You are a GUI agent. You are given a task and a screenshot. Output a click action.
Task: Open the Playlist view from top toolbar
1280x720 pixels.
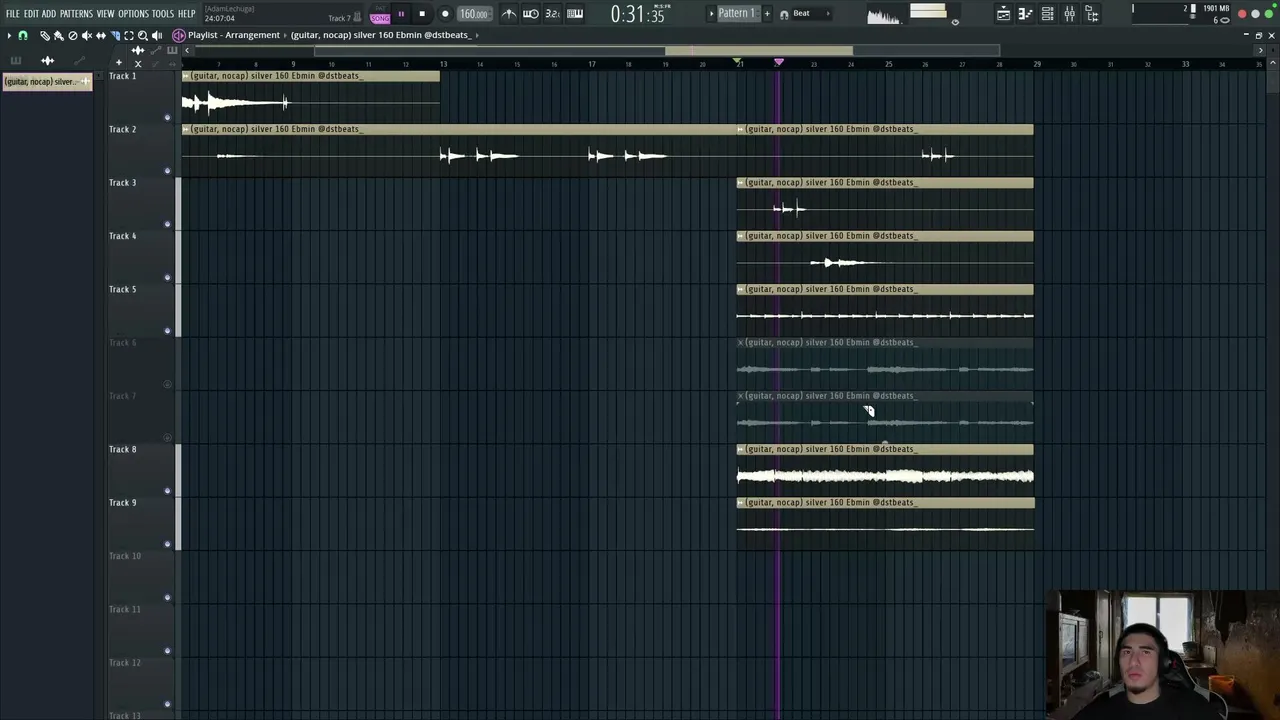click(1003, 13)
